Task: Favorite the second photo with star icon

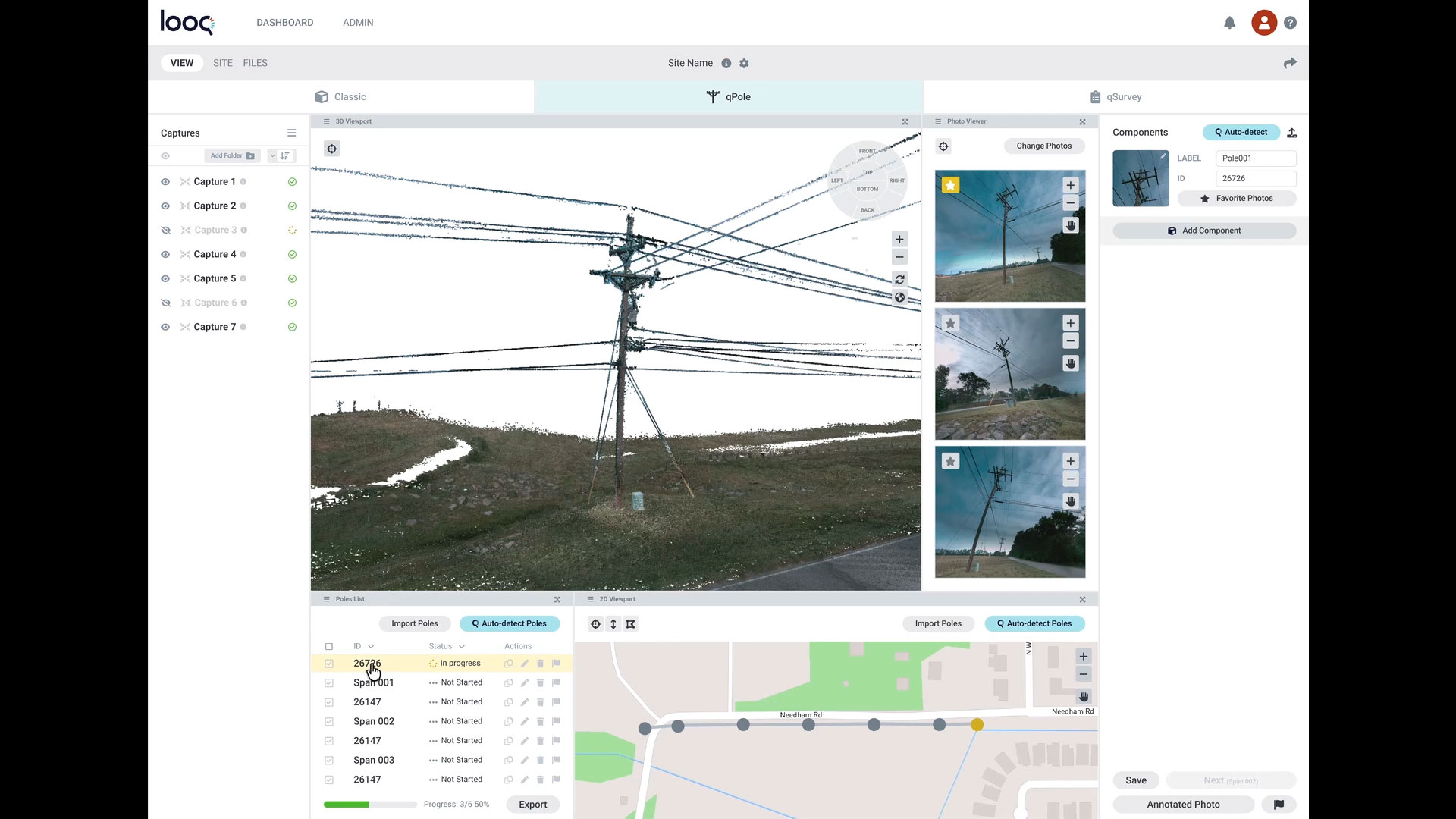Action: [950, 323]
